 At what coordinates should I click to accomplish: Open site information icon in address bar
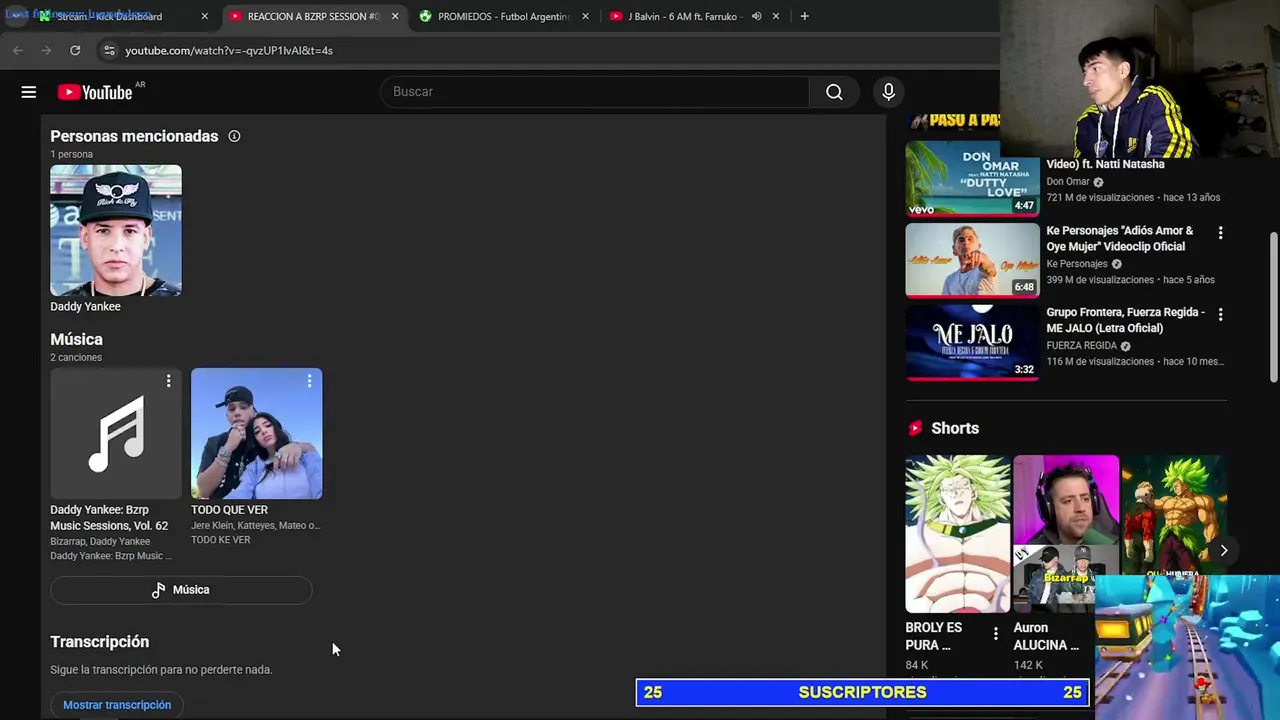pyautogui.click(x=109, y=50)
